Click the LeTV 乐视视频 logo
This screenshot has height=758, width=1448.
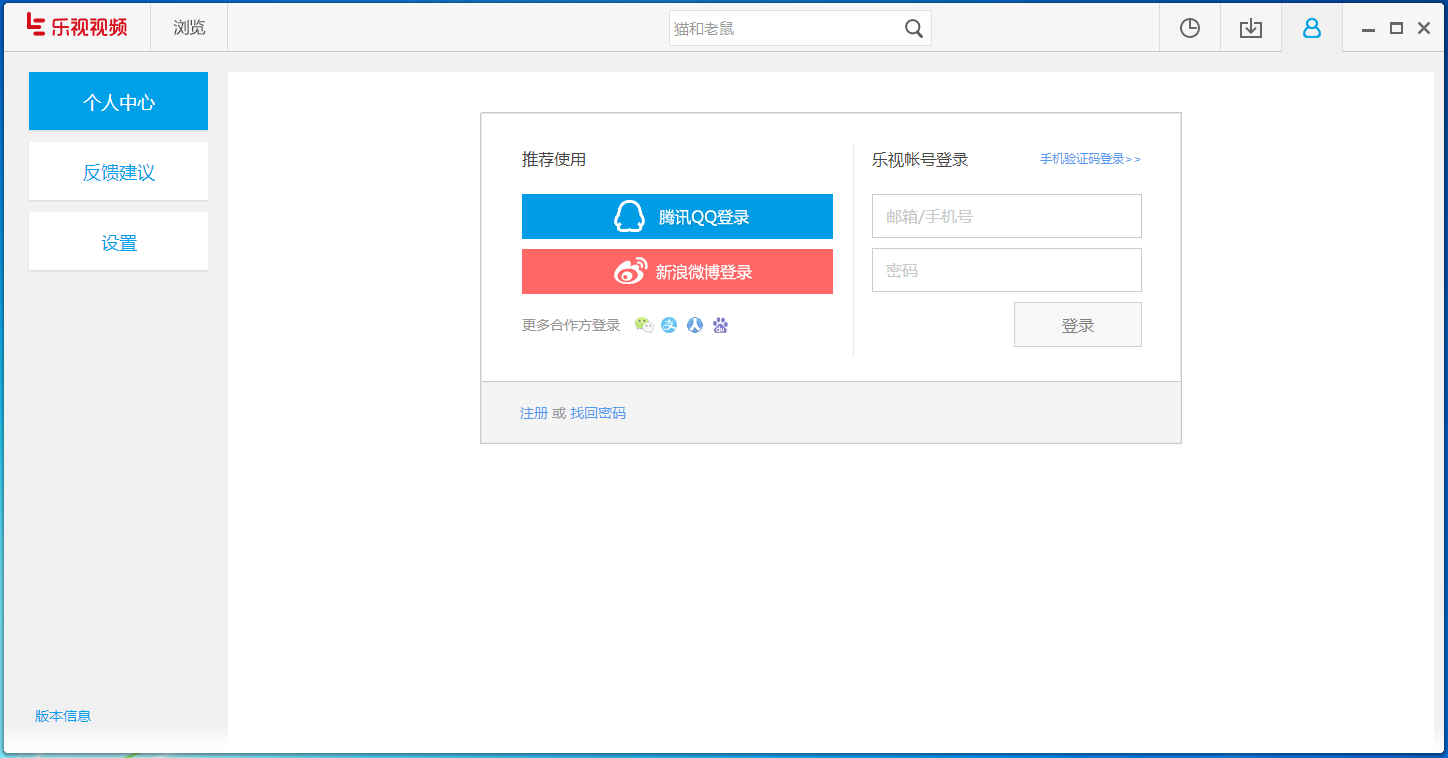click(77, 26)
